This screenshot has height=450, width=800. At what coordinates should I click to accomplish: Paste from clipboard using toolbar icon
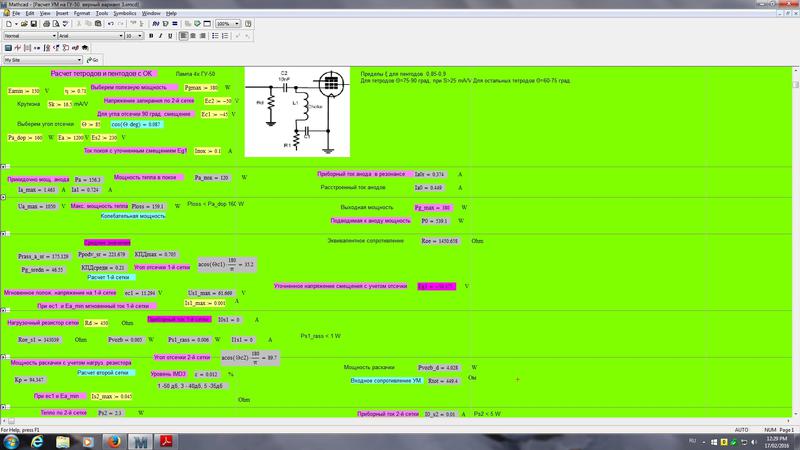tap(98, 23)
